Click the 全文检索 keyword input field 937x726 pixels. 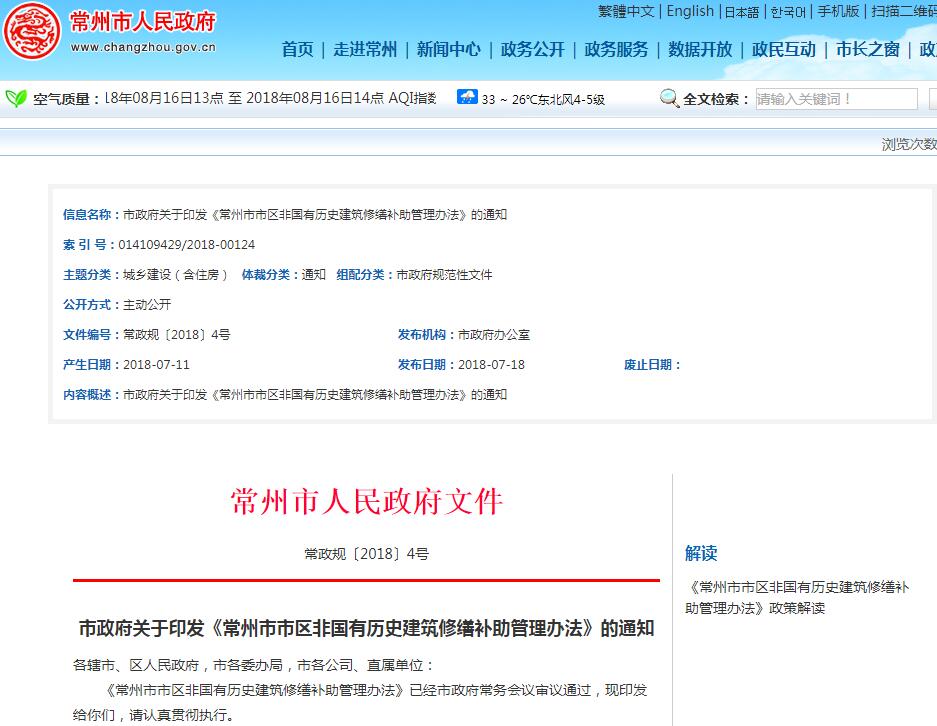(836, 99)
